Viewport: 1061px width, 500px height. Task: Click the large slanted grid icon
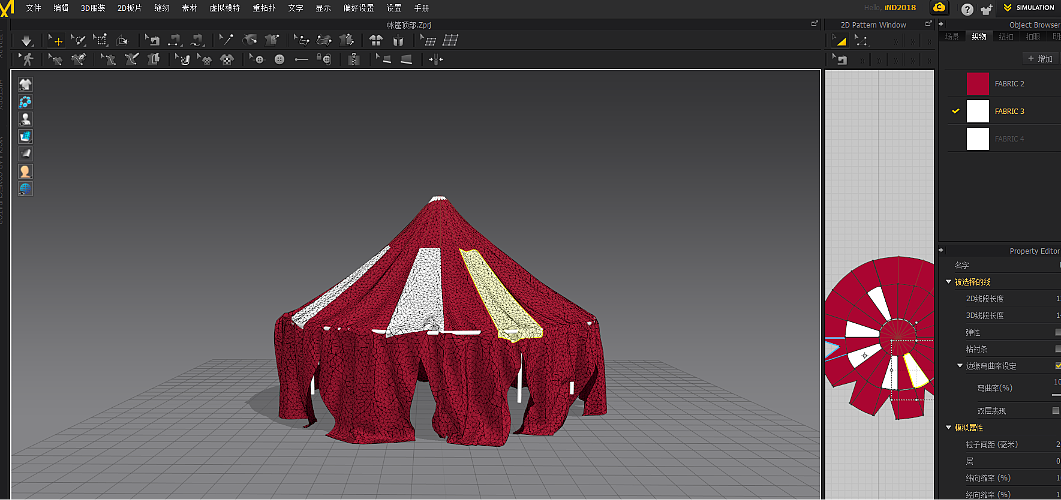[x=451, y=41]
